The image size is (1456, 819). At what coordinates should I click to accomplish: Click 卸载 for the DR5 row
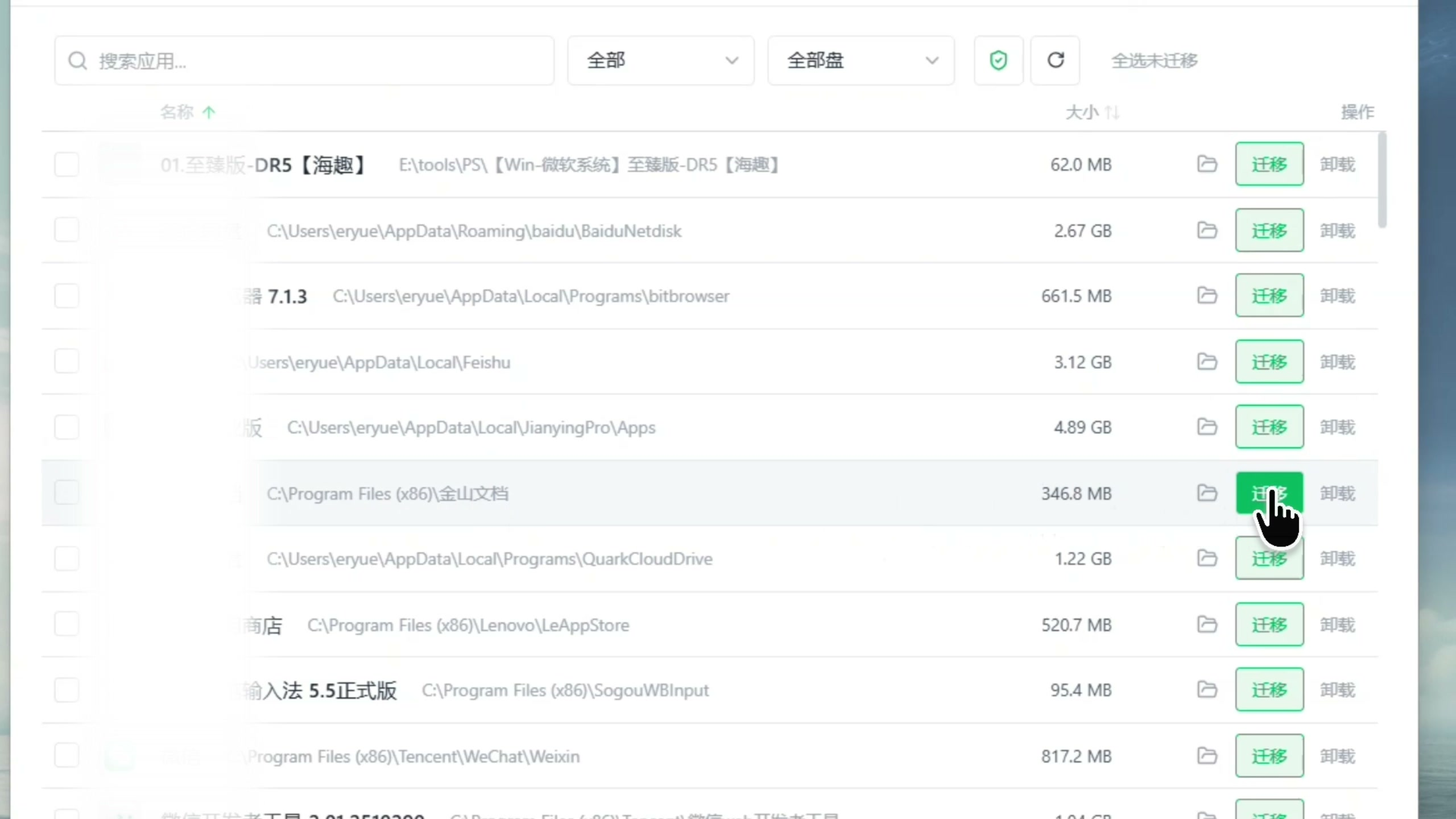pos(1338,164)
